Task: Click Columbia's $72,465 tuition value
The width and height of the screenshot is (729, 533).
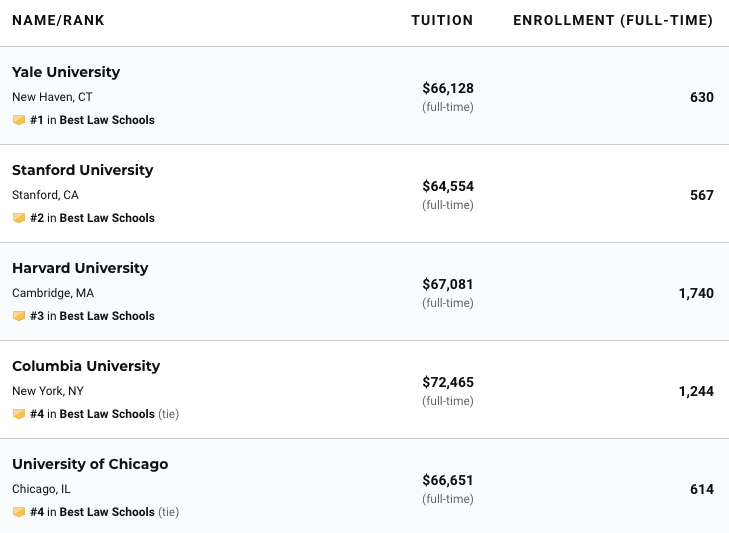Action: pos(448,382)
